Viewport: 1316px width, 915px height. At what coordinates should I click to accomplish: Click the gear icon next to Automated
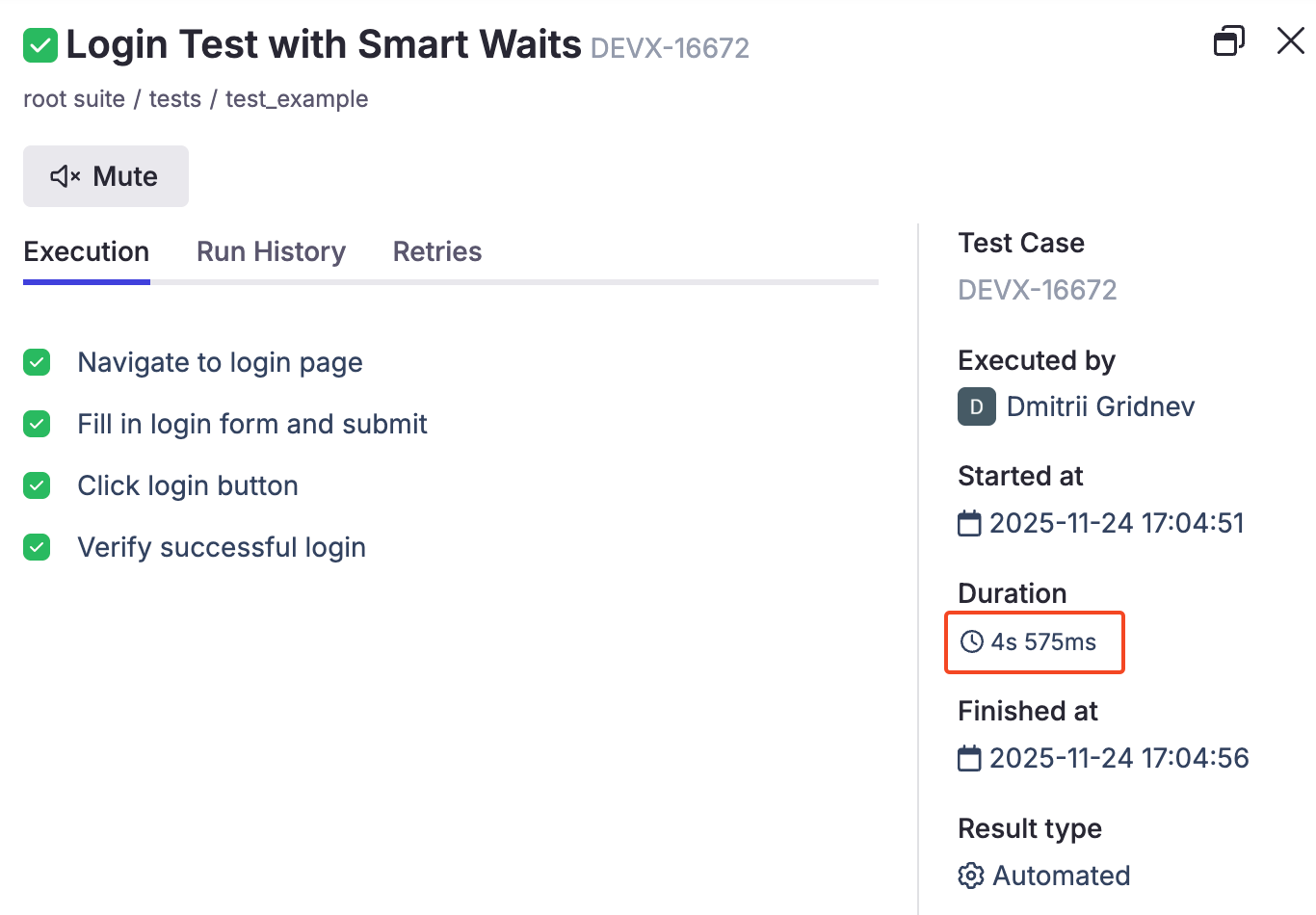click(971, 876)
